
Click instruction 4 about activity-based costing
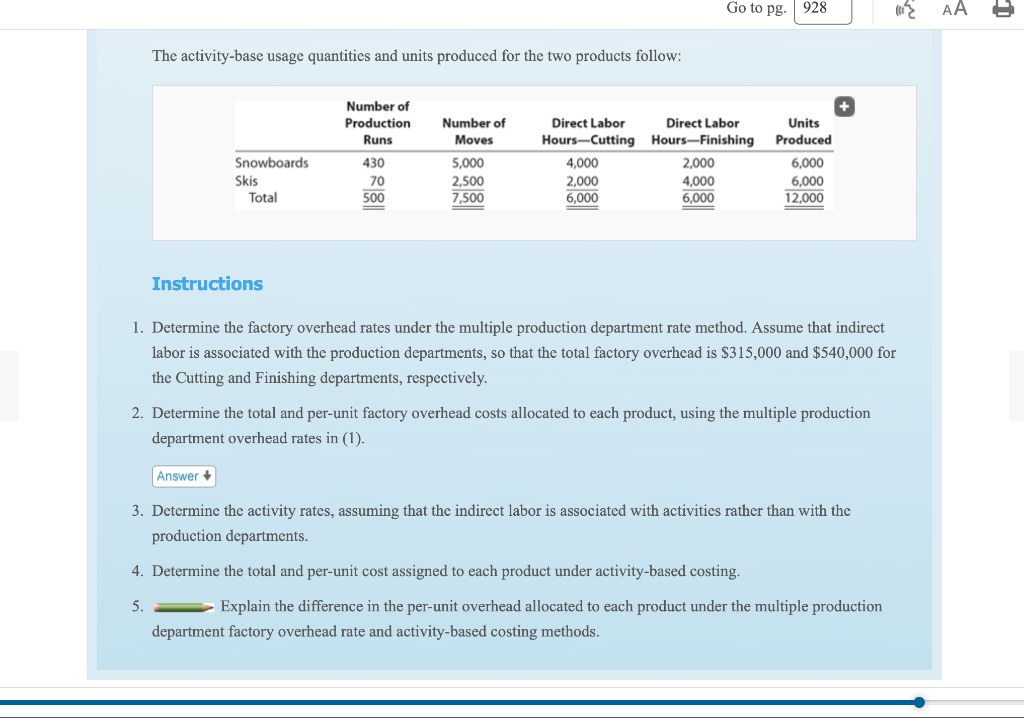click(446, 571)
